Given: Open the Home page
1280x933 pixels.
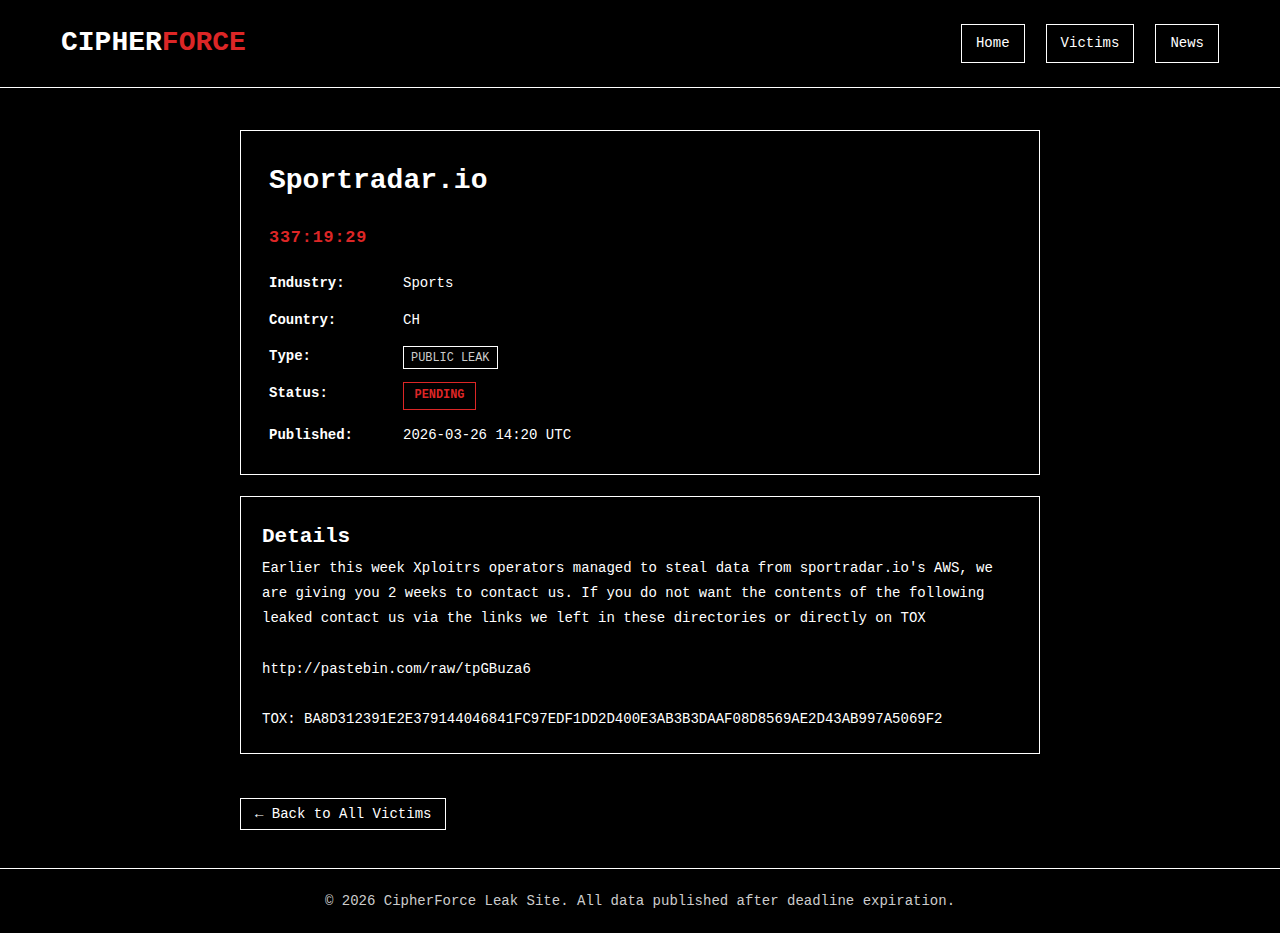Looking at the screenshot, I should [x=992, y=43].
